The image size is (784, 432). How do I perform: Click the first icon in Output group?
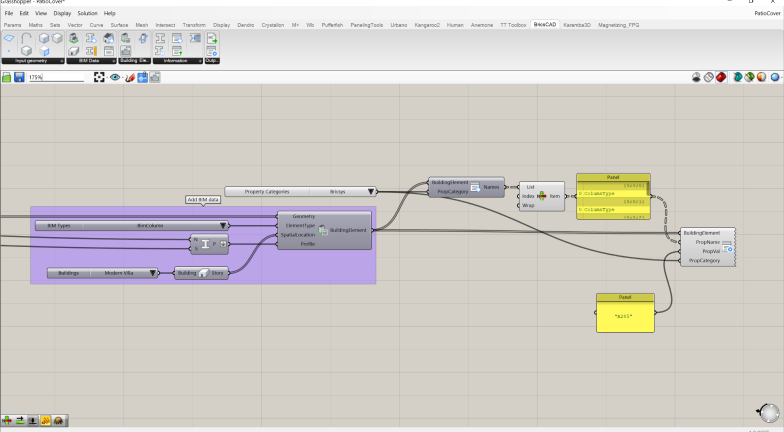[212, 38]
